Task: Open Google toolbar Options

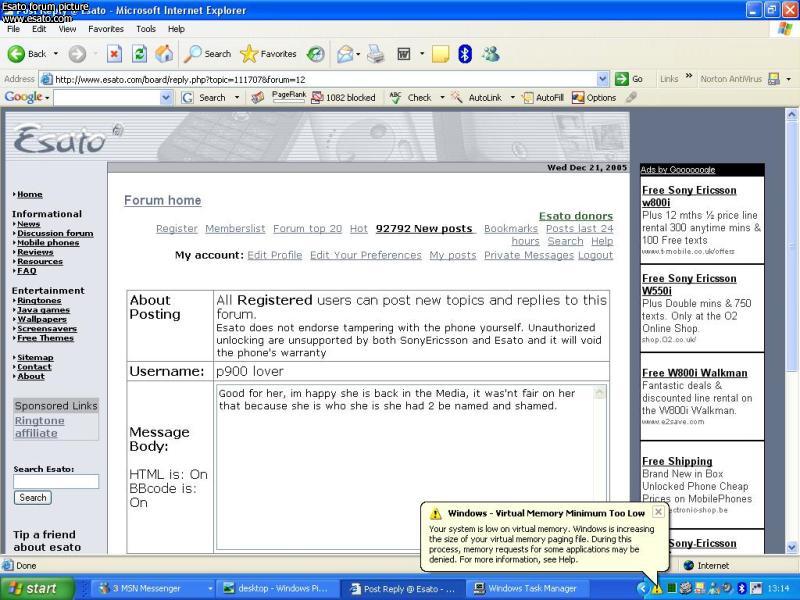Action: pos(594,97)
